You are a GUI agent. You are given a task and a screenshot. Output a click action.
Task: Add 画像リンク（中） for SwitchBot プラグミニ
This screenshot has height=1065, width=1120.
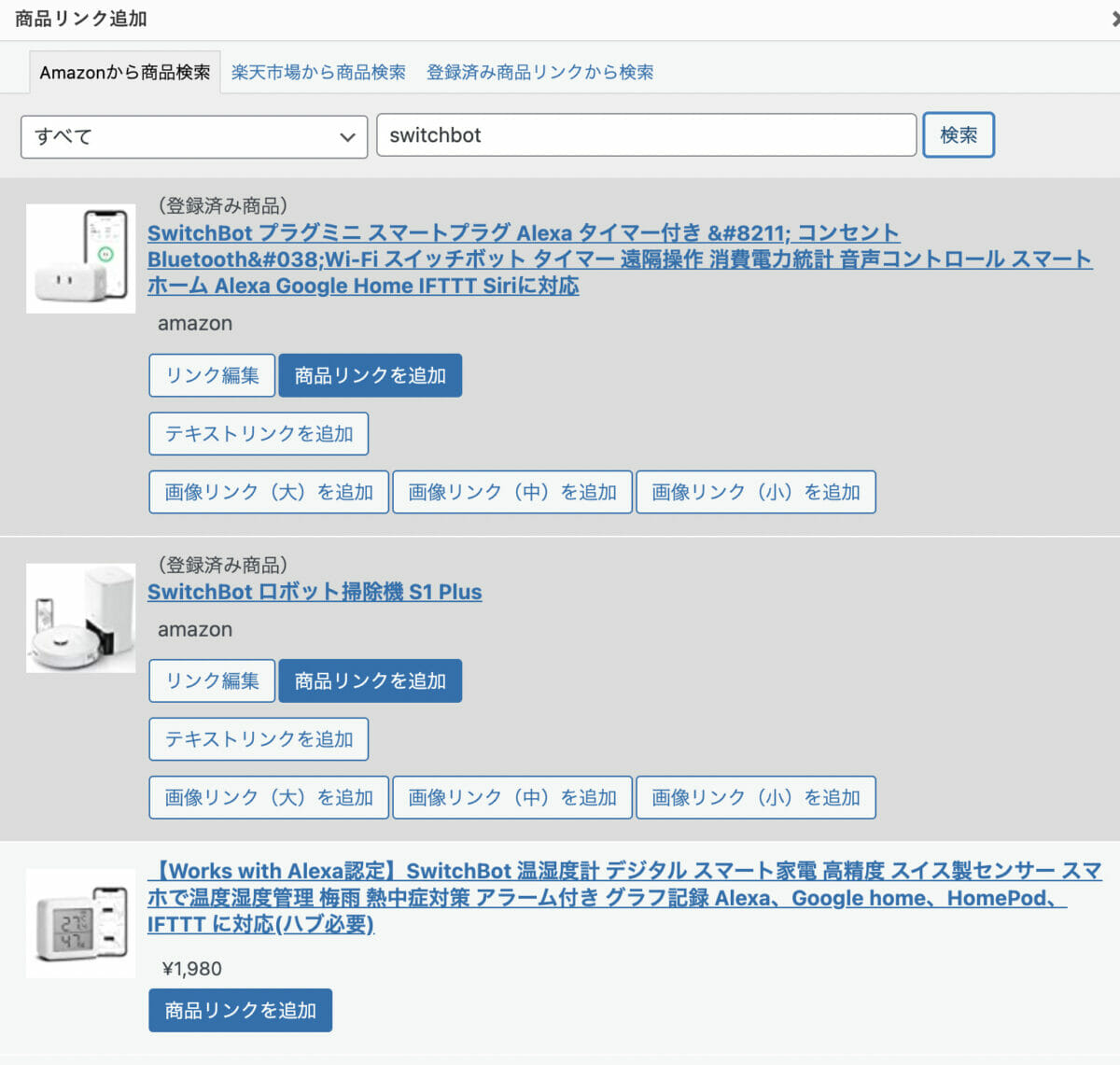pos(512,492)
